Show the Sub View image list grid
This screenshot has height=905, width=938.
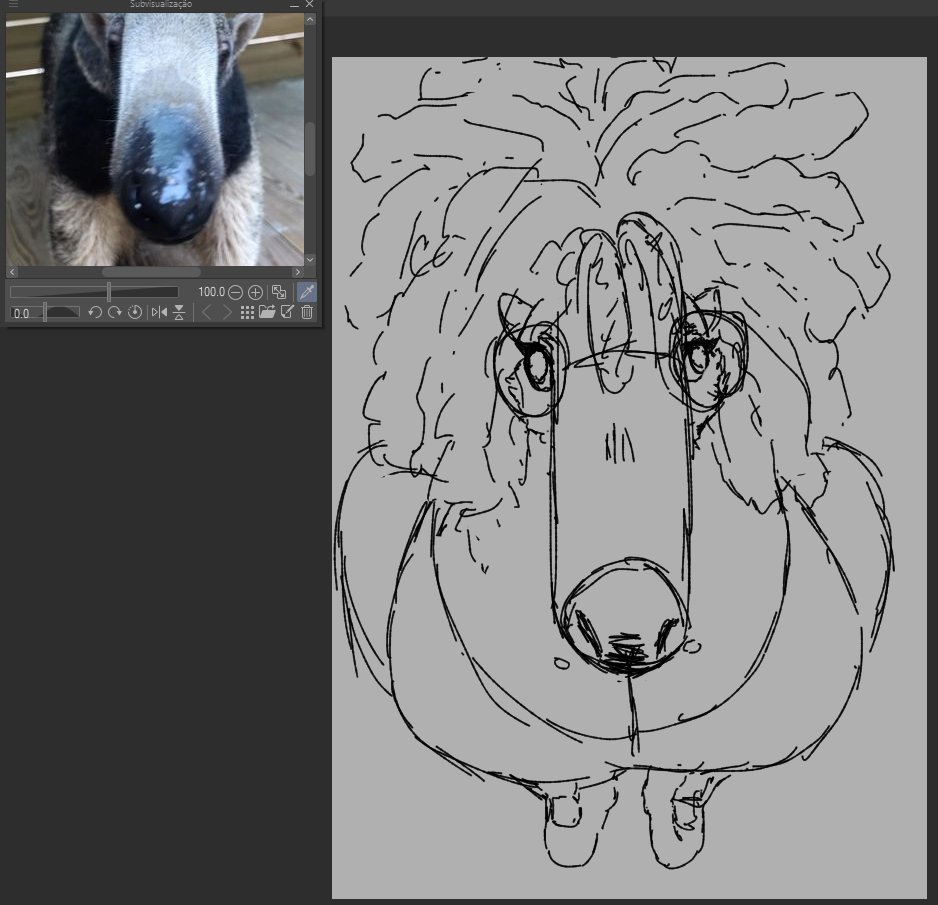247,312
